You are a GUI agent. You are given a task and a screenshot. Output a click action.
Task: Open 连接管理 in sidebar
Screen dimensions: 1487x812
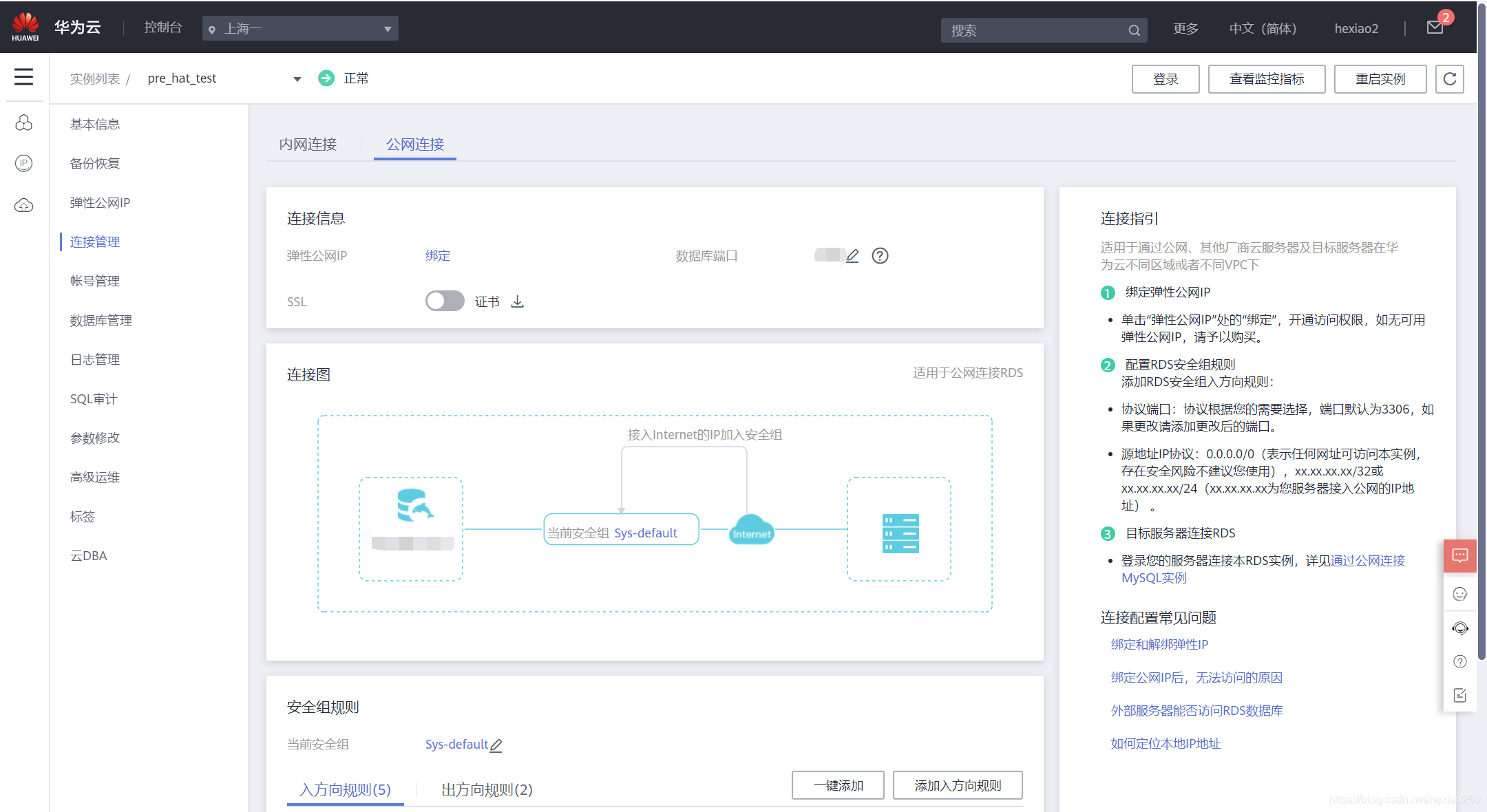pyautogui.click(x=95, y=242)
